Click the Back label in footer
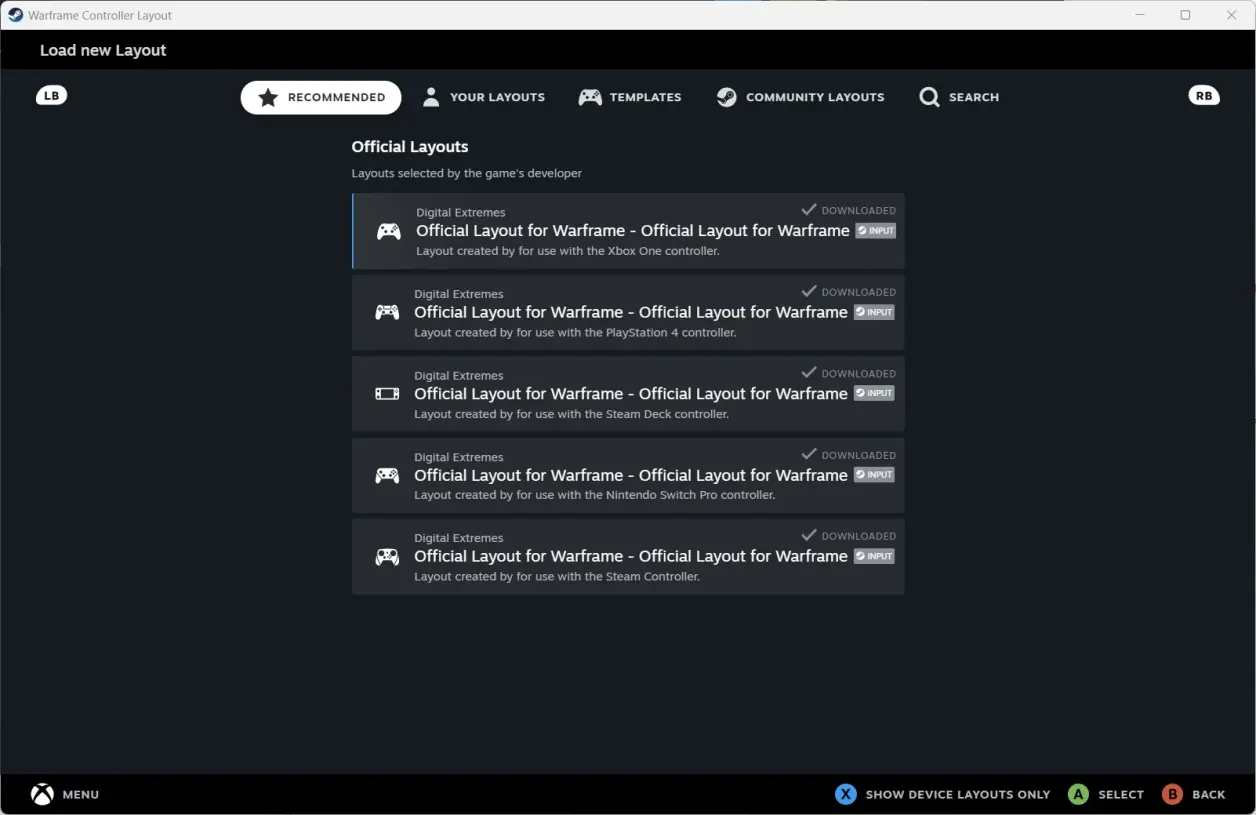The height and width of the screenshot is (815, 1256). tap(1209, 795)
